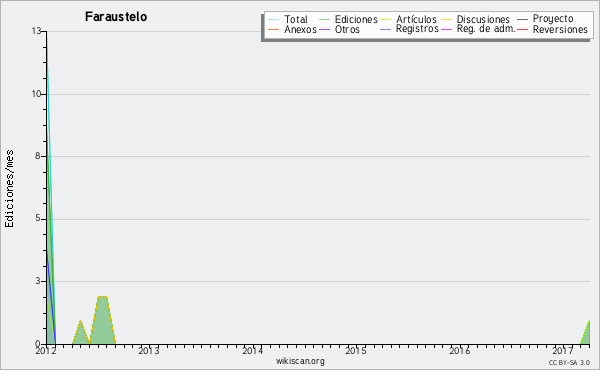Screen dimensions: 600x370
Task: Click the 5 y-axis value
Action: pyautogui.click(x=38, y=218)
